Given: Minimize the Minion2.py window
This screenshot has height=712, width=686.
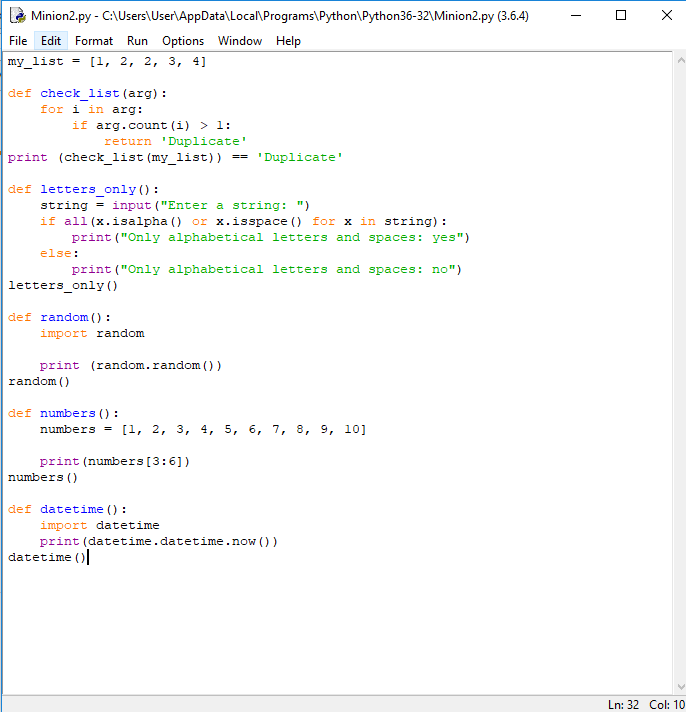Looking at the screenshot, I should 576,15.
